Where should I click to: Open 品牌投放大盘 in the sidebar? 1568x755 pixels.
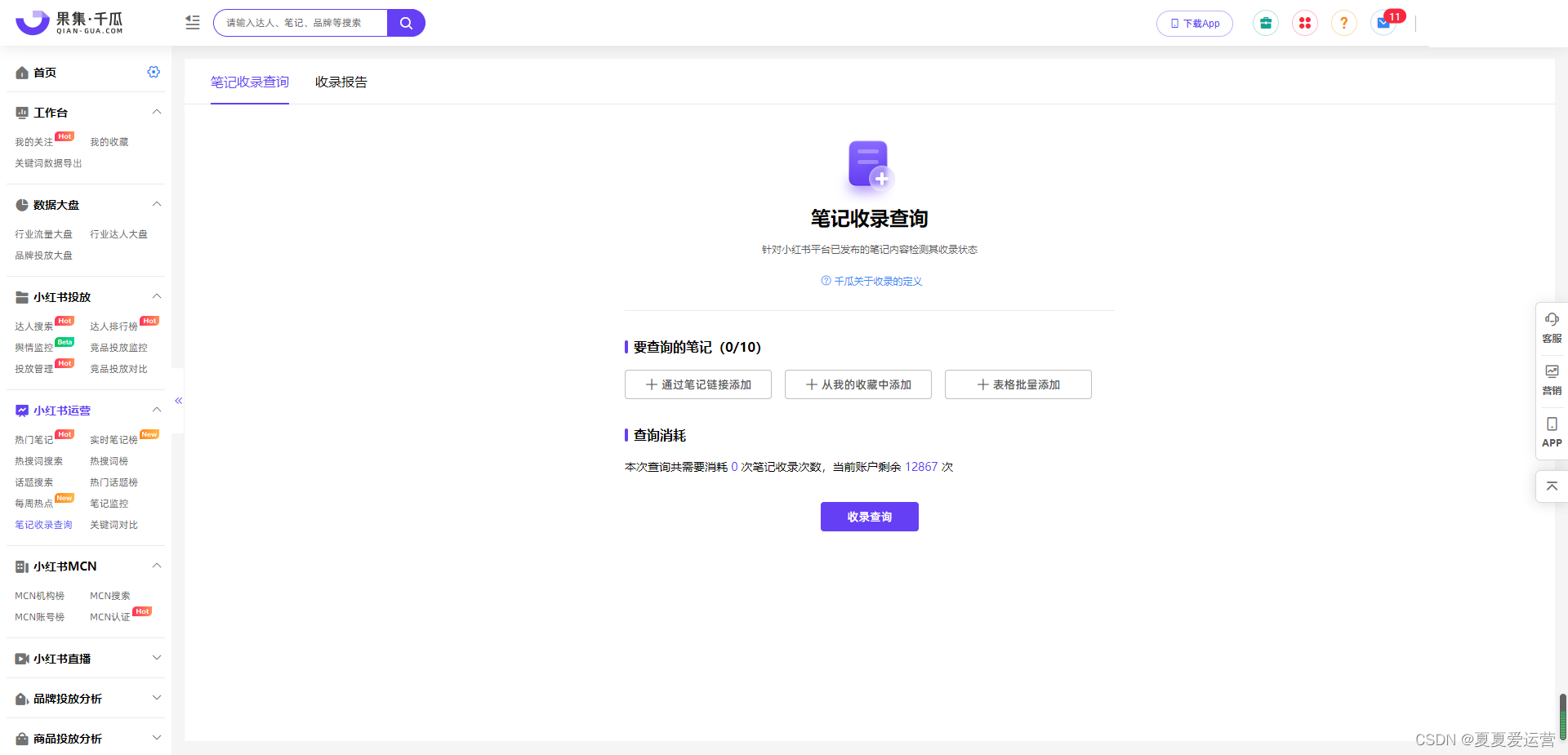coord(43,255)
